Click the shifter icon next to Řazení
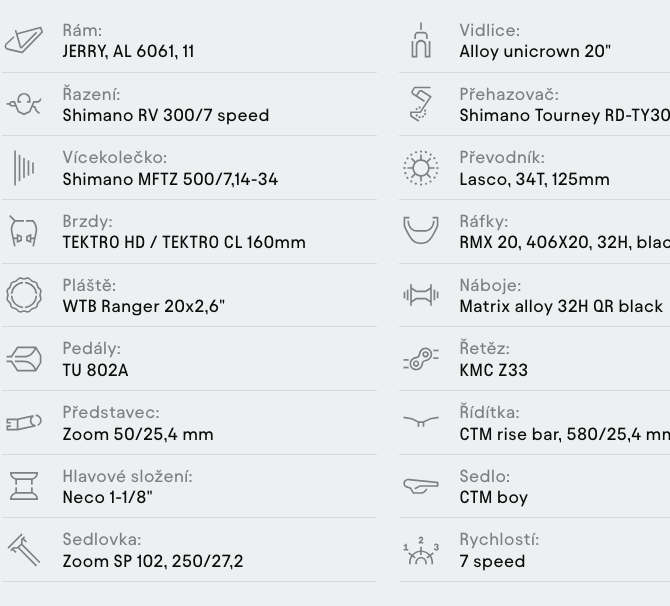This screenshot has width=670, height=606. click(x=24, y=104)
